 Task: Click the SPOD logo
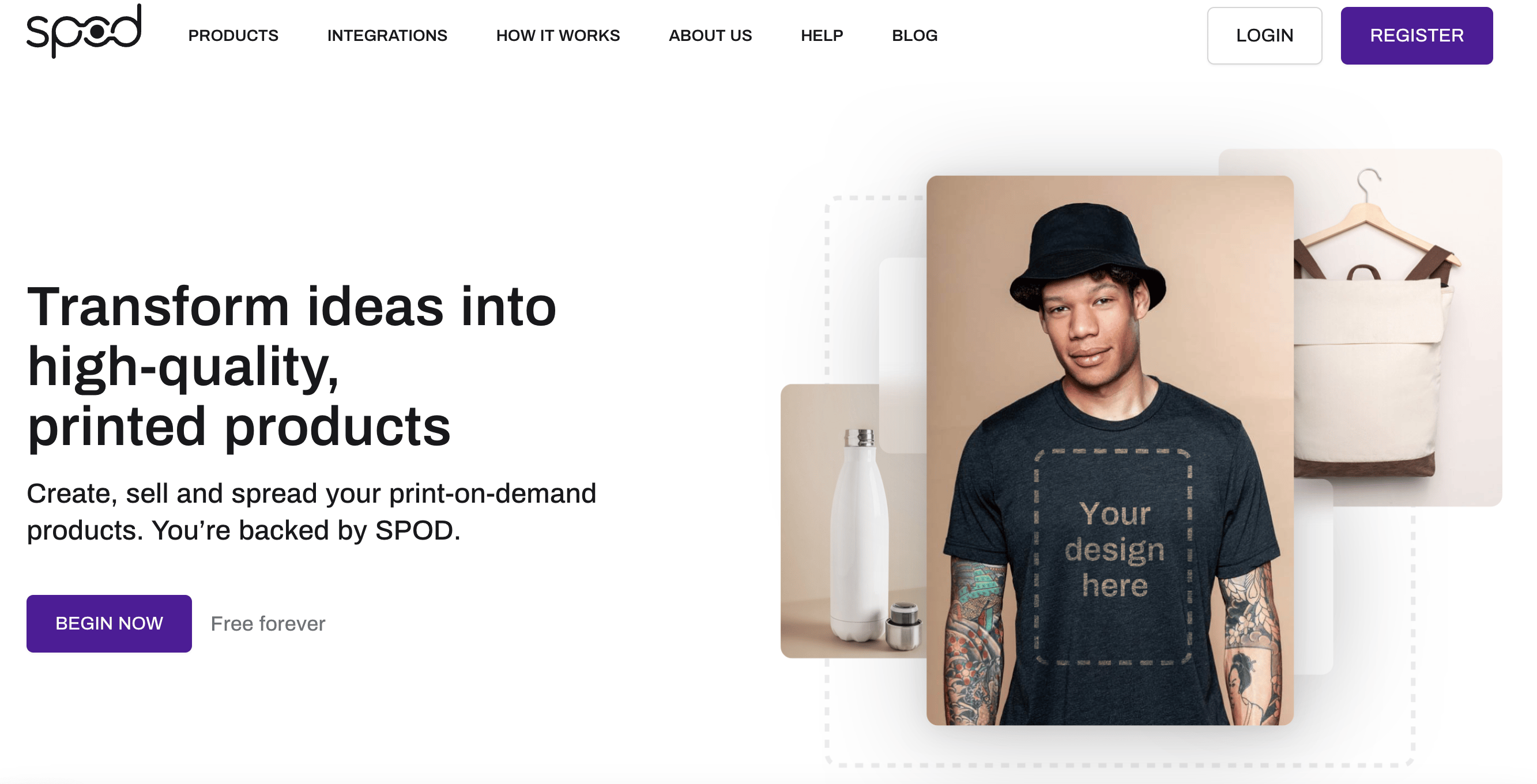pos(84,31)
